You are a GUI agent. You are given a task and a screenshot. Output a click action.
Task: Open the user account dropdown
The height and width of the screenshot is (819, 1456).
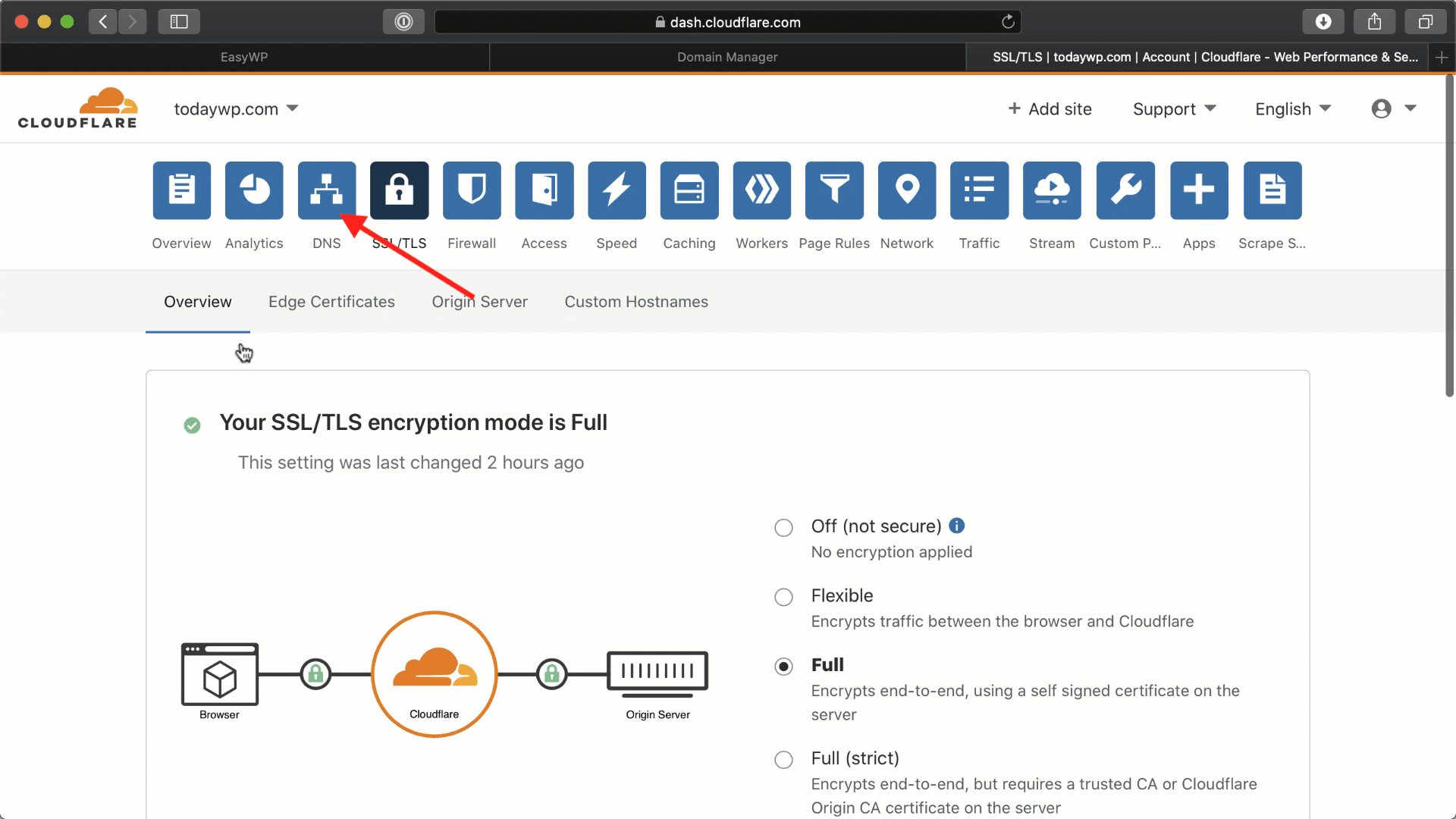(x=1394, y=108)
